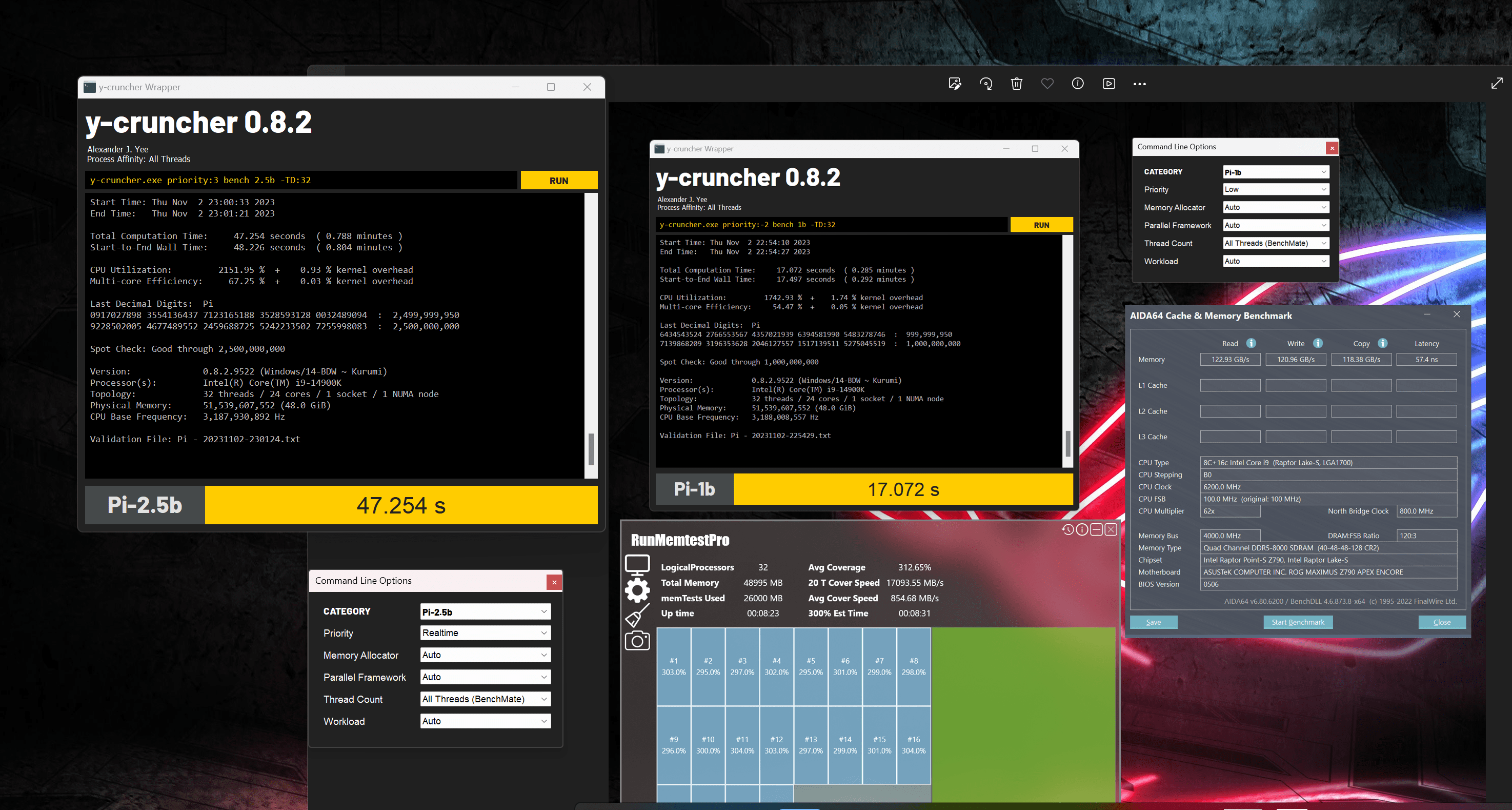Click the Memory Type Quad Channel DDR5-8000 field
This screenshot has height=810, width=1512.
1328,548
